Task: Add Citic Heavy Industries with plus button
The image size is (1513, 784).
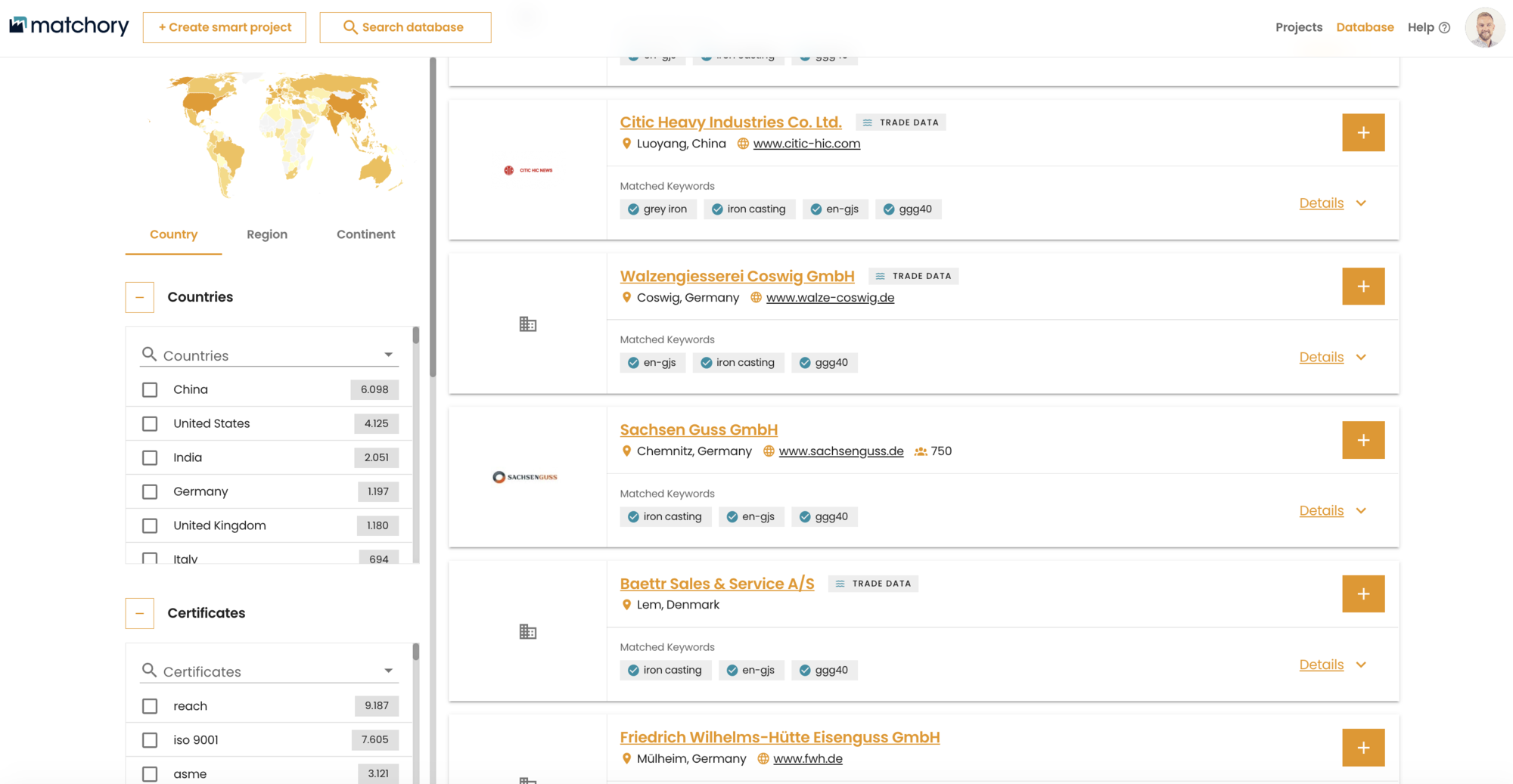Action: [1363, 132]
